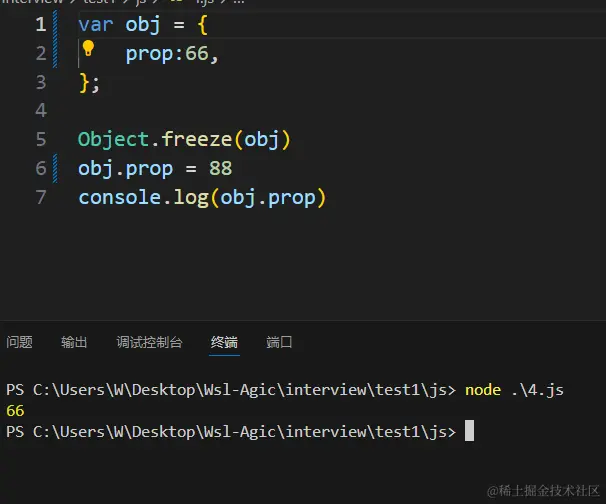The image size is (606, 504).
Task: Click the value 88 on line 6
Action: pos(221,169)
